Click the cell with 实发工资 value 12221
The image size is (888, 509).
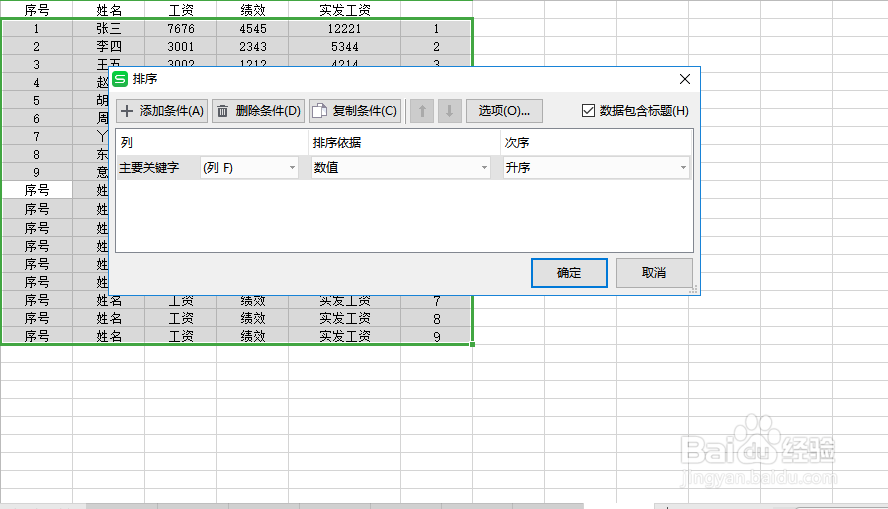tap(344, 28)
